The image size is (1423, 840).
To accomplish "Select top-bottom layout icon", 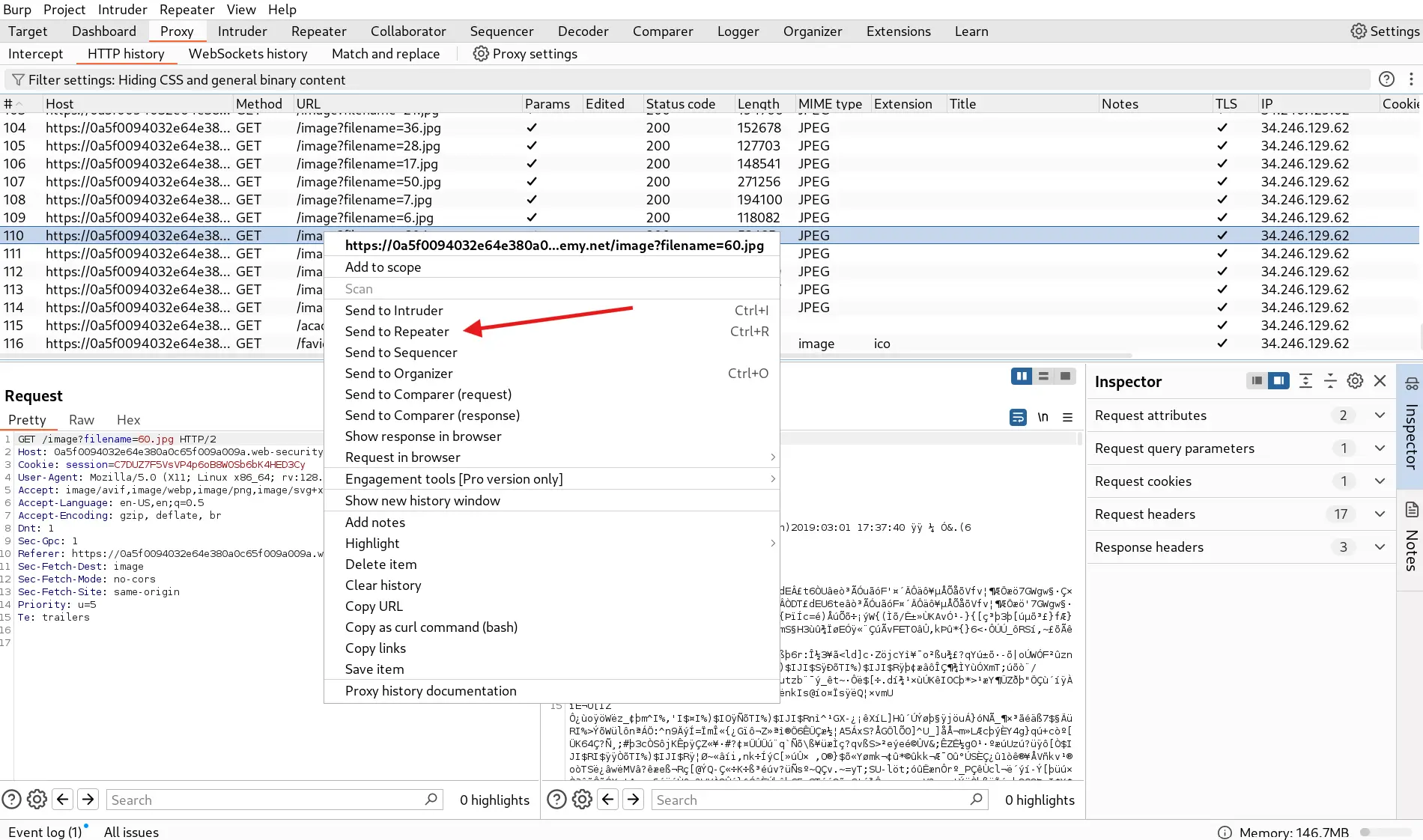I will pos(1043,377).
